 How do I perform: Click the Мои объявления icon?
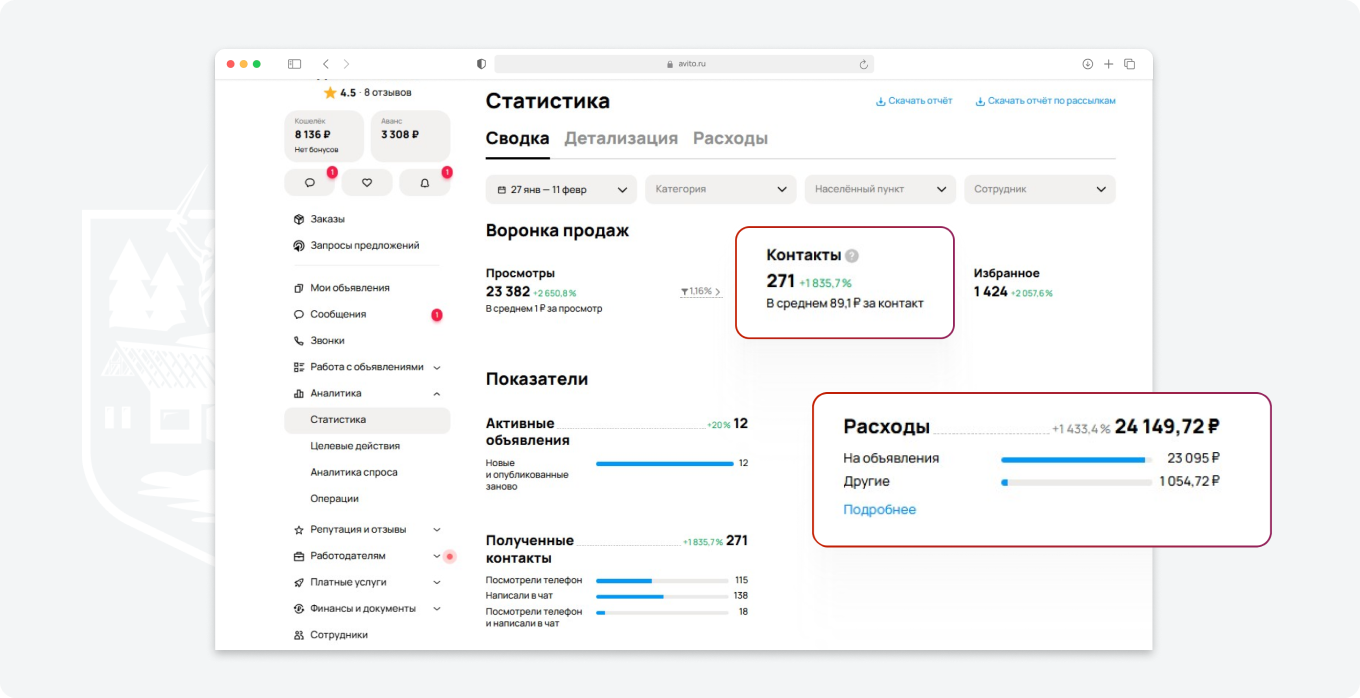pos(298,288)
